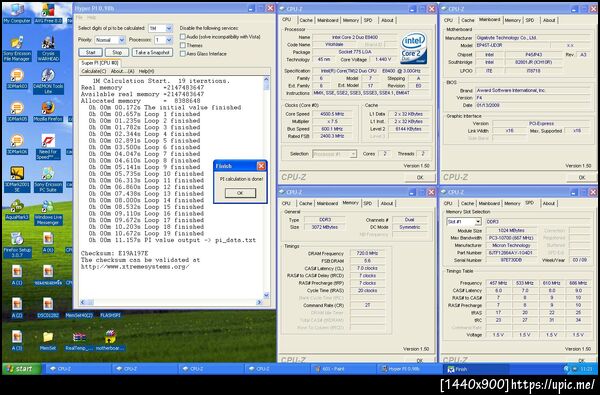Image resolution: width=600 pixels, height=395 pixels.
Task: Open Hyper PI Help menu beside File
Action: [91, 18]
